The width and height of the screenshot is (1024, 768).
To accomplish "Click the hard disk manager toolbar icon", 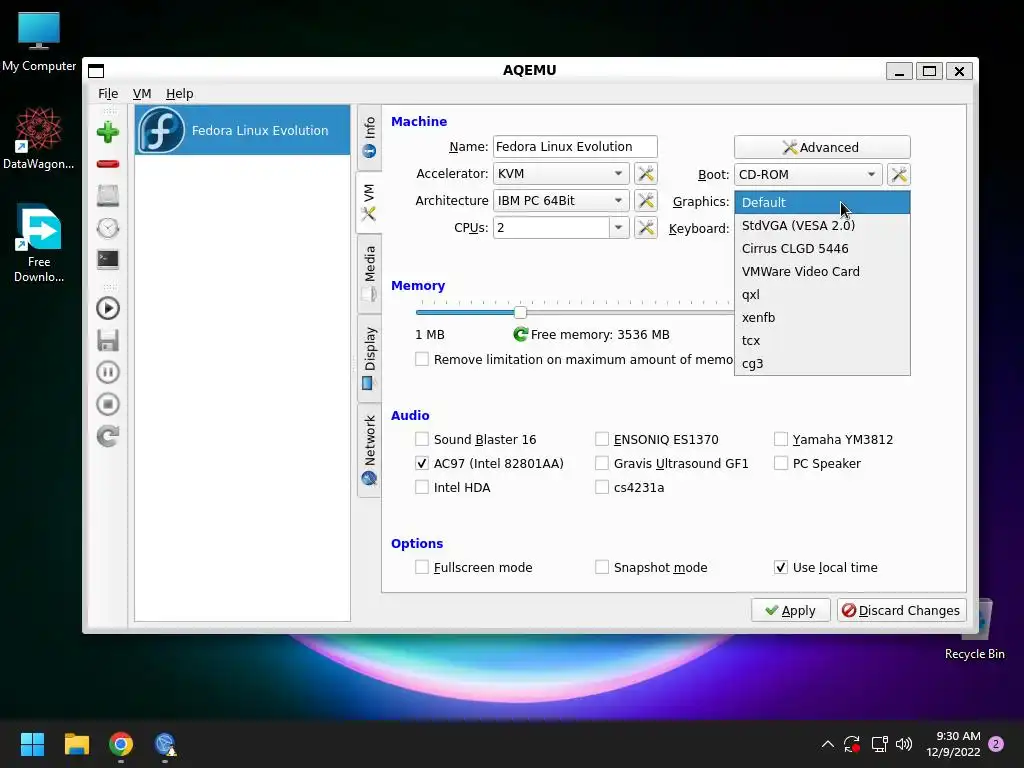I will click(x=108, y=195).
